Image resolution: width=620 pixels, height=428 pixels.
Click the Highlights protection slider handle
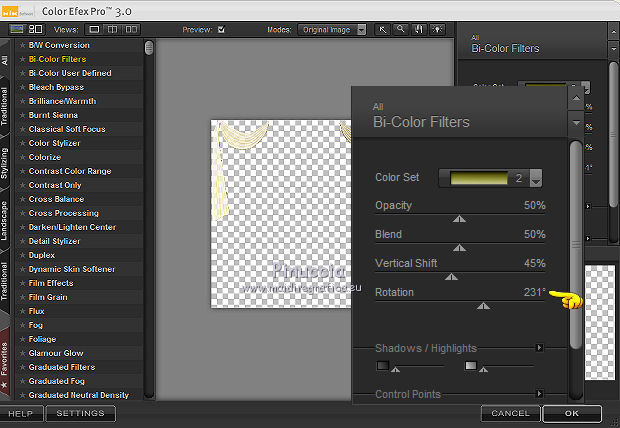point(483,369)
